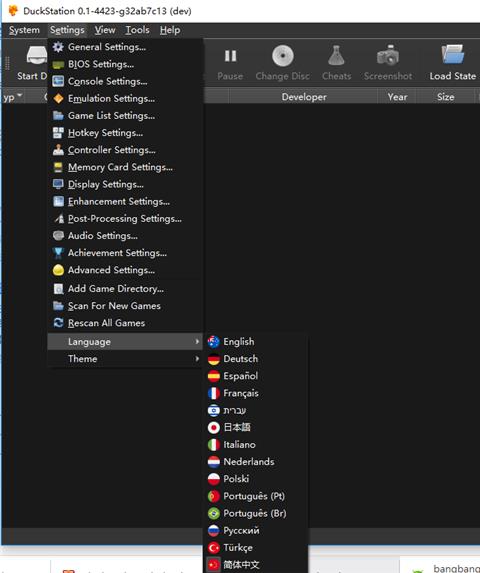Open the Tools menu
The height and width of the screenshot is (573, 480).
click(137, 30)
